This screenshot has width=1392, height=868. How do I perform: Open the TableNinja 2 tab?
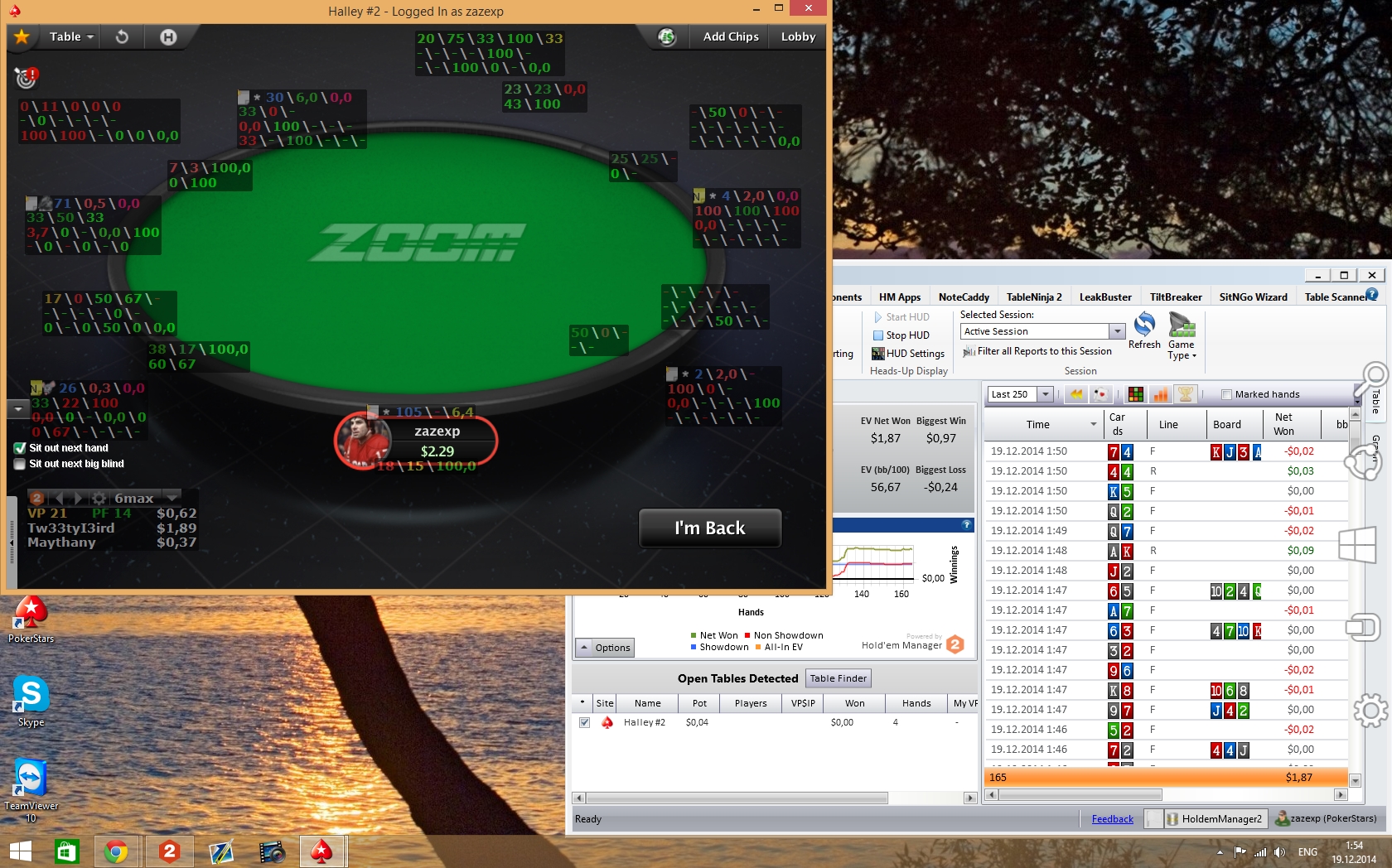1034,297
